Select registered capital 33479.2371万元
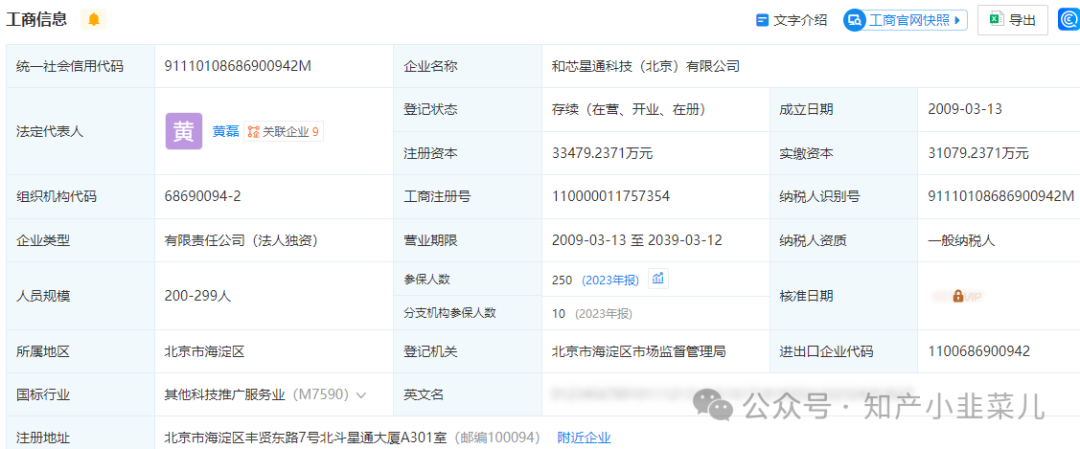 (x=602, y=153)
